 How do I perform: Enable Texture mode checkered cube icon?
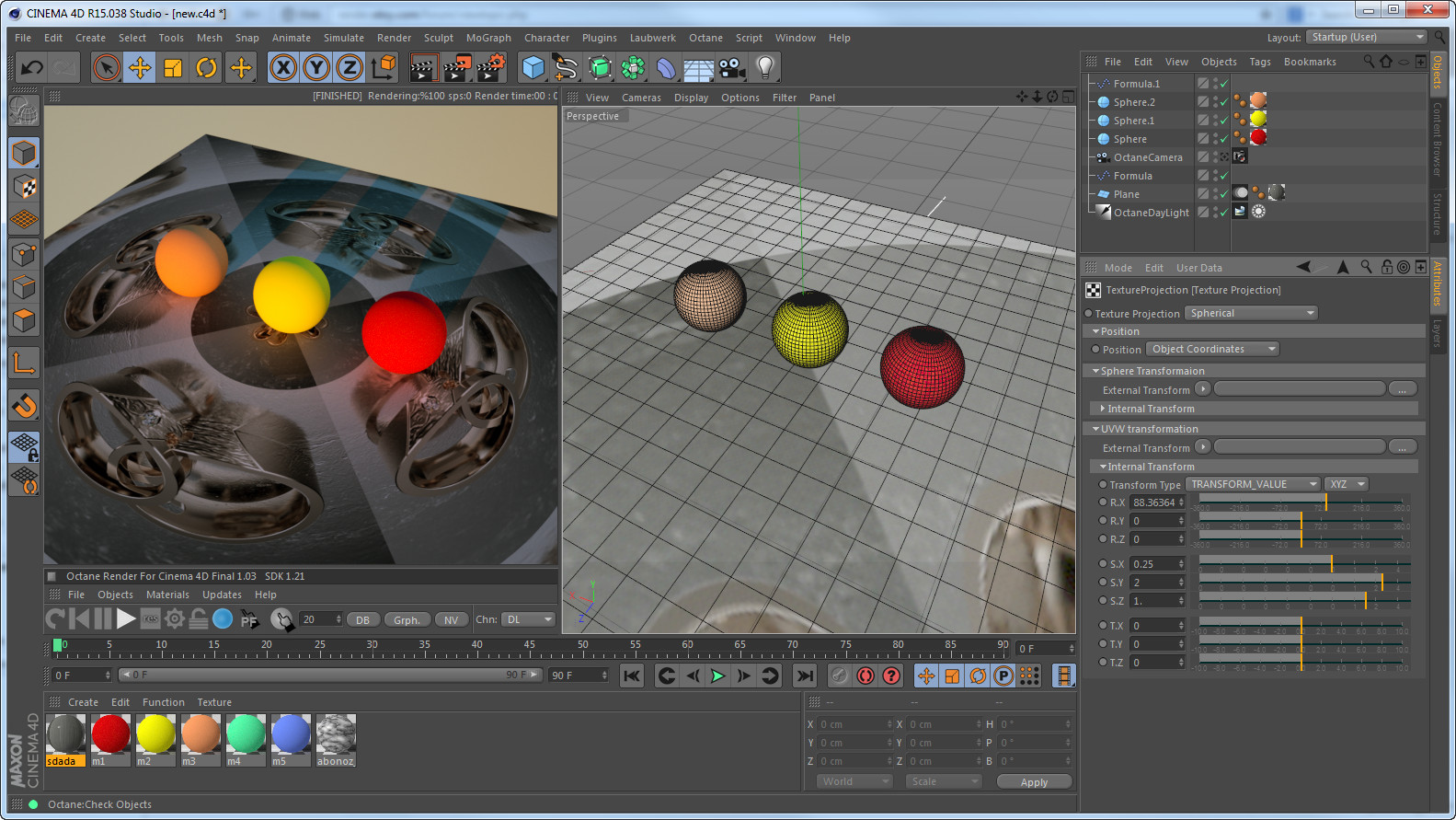point(24,187)
